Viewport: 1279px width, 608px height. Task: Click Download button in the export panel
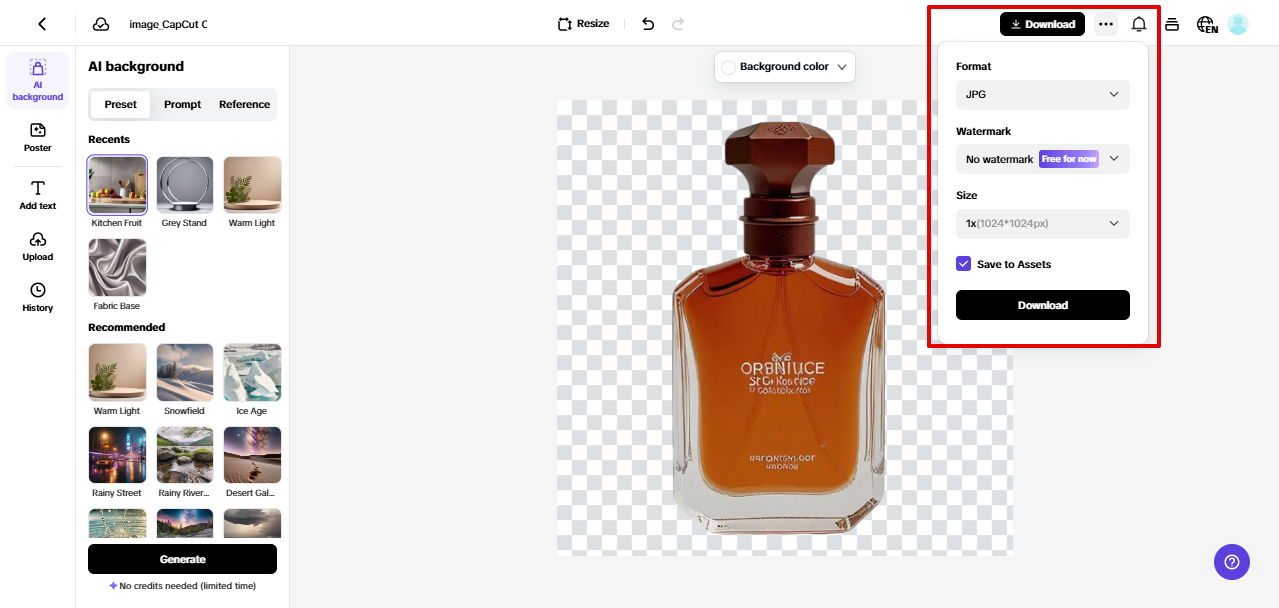coord(1043,305)
